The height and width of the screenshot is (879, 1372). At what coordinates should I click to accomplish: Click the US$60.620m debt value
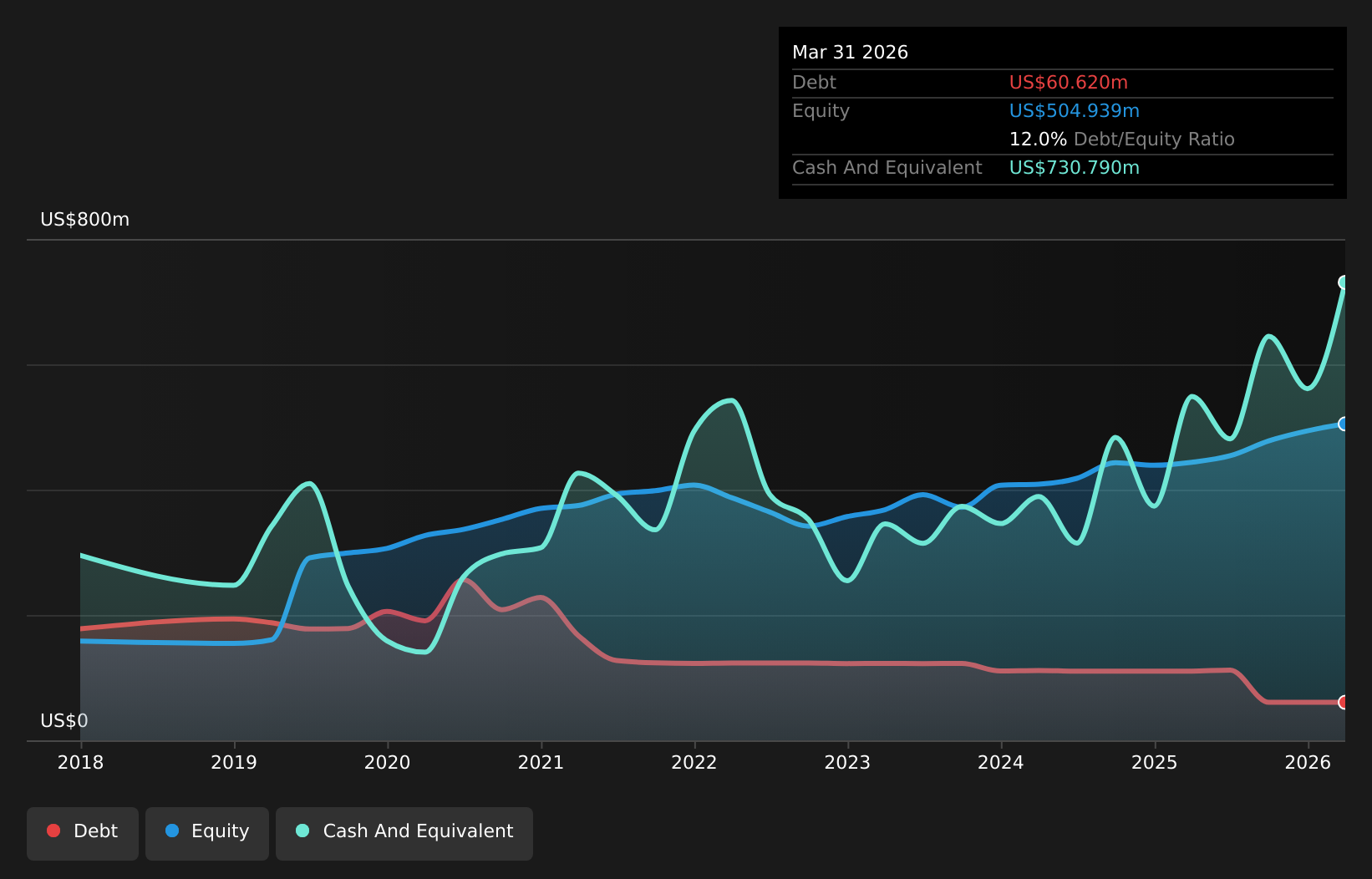coord(1069,83)
